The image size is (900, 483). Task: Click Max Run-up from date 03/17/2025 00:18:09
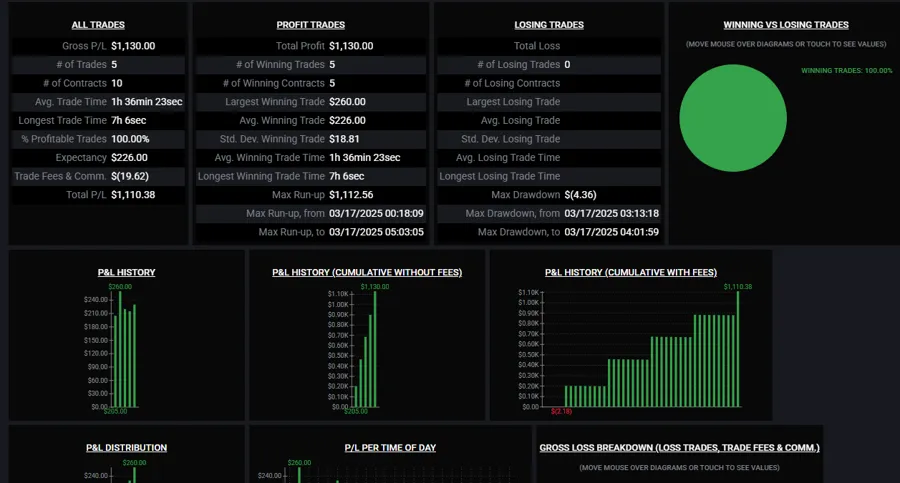tap(377, 214)
